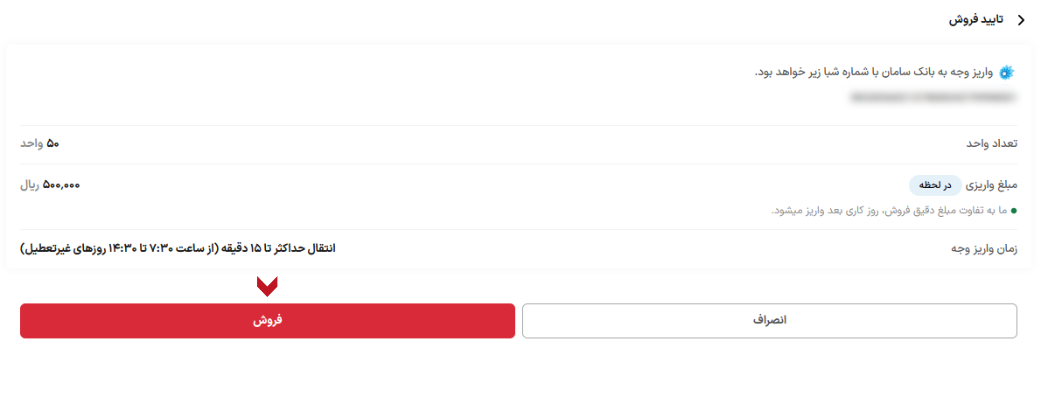The width and height of the screenshot is (1041, 397).
Task: Click the blue Saman bank logo
Action: click(1007, 72)
